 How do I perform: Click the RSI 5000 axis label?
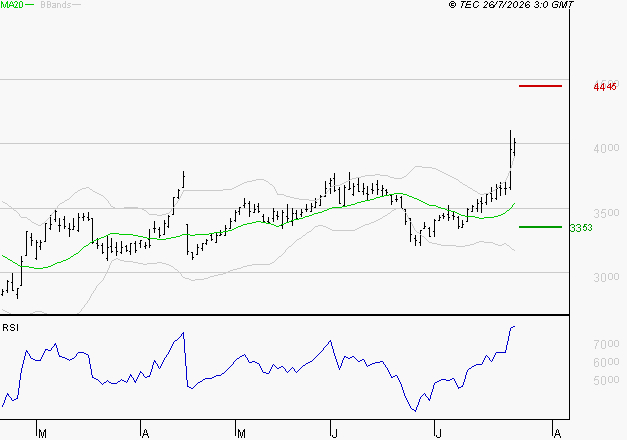click(x=606, y=380)
